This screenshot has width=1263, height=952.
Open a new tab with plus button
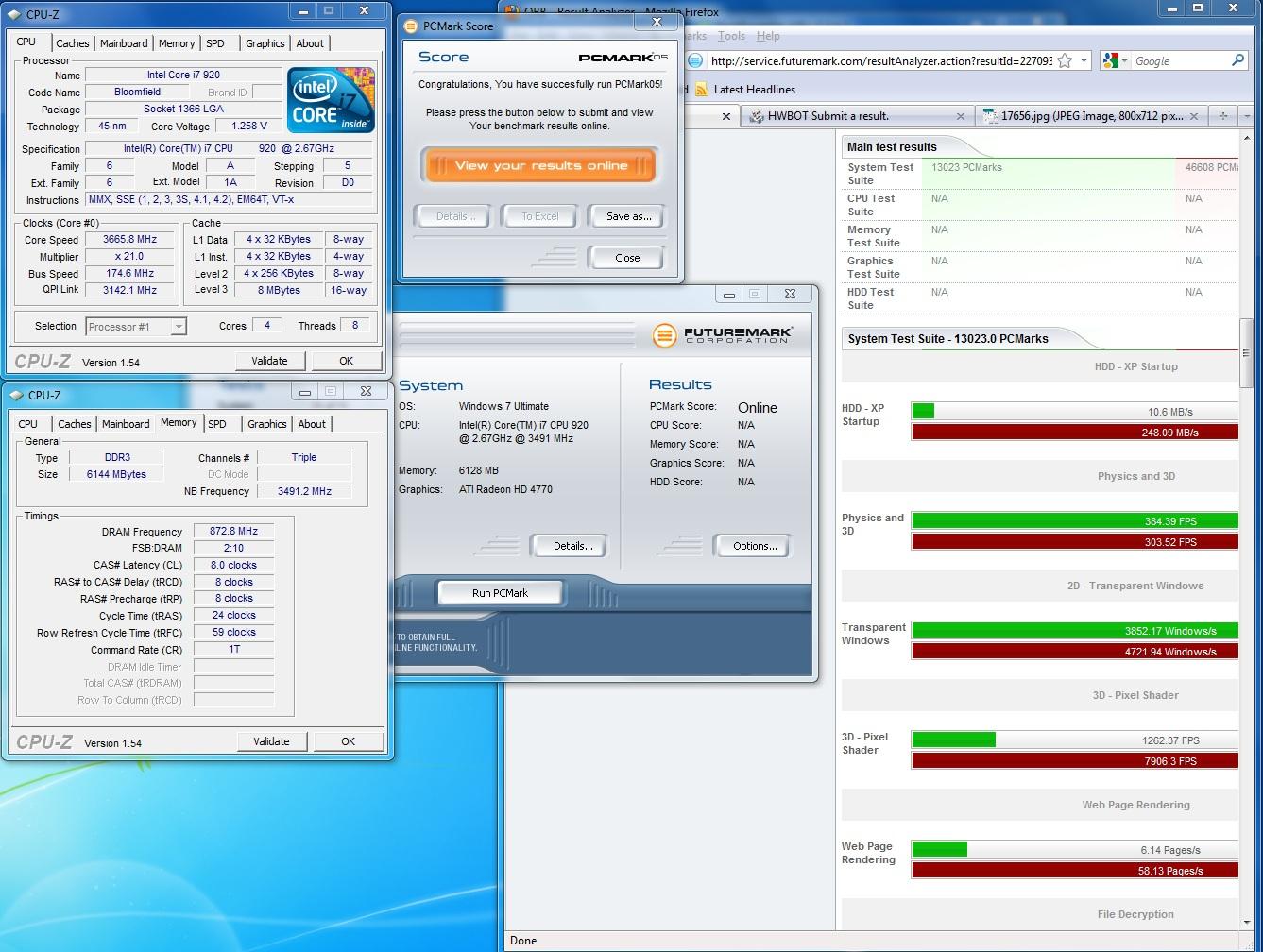(1223, 116)
